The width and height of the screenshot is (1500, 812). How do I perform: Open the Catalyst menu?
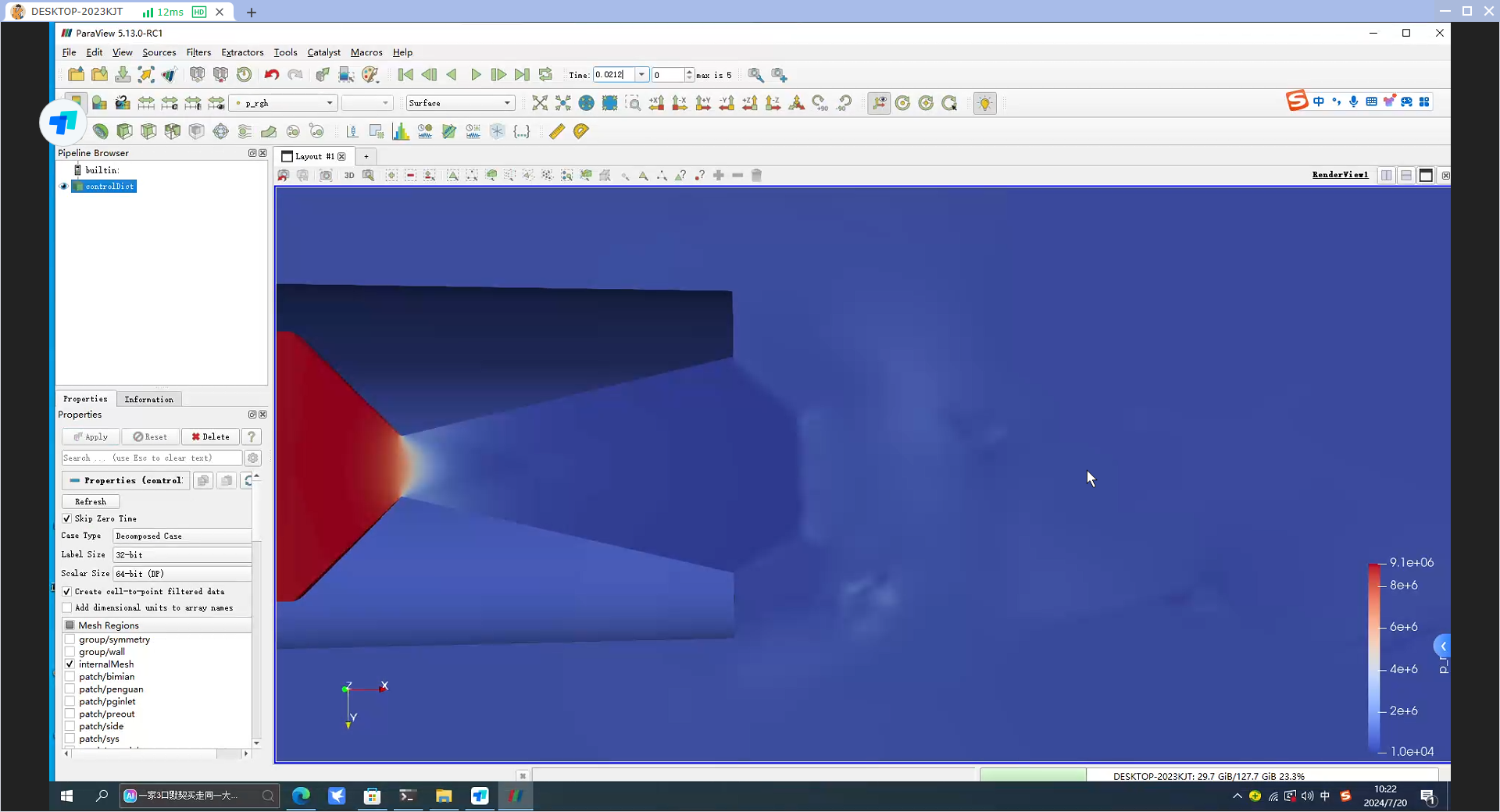[323, 52]
